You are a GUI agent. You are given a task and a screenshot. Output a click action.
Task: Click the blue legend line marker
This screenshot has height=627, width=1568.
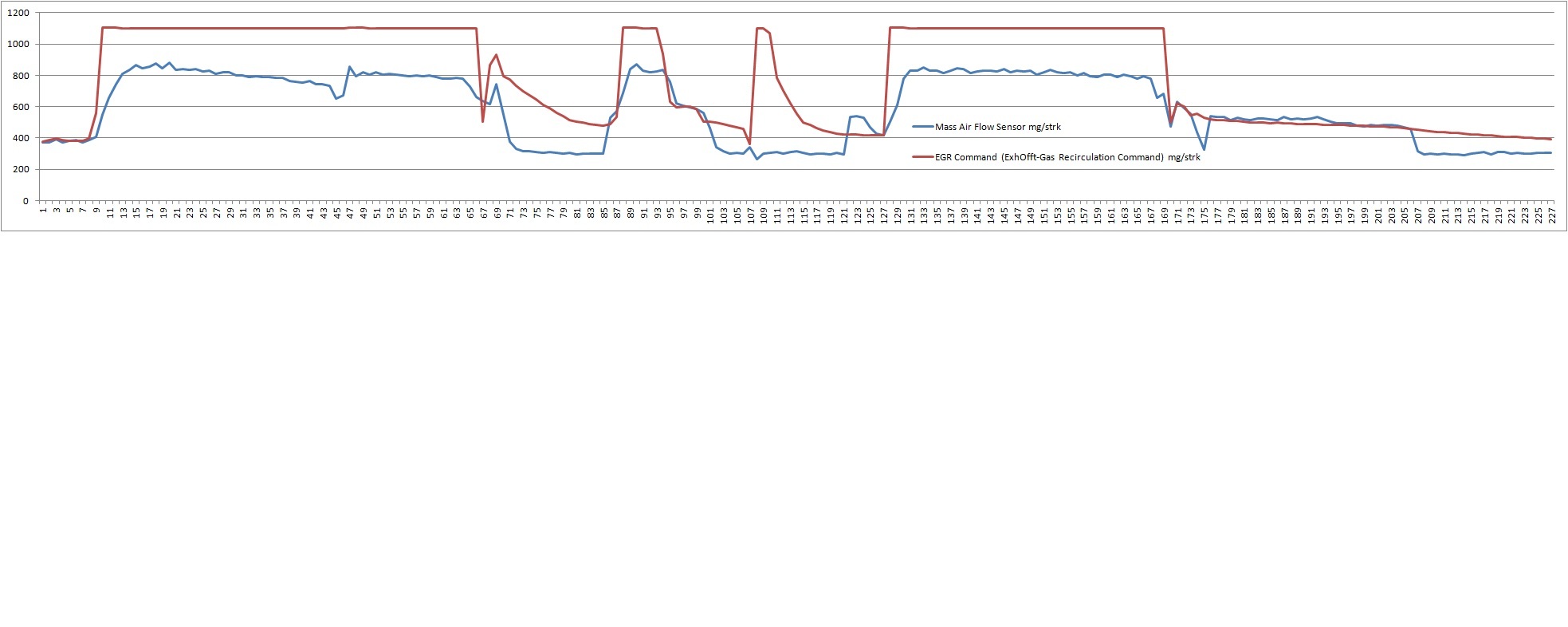click(922, 127)
